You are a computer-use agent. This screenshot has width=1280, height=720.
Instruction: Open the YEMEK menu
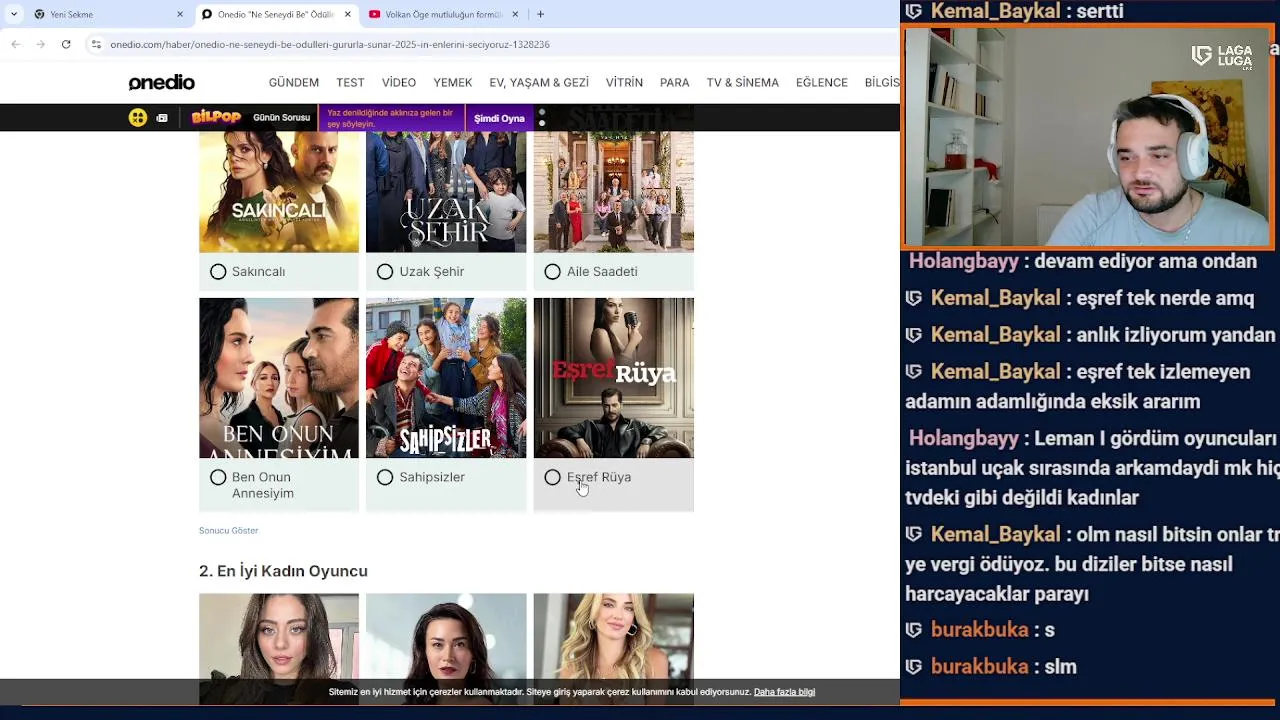453,83
